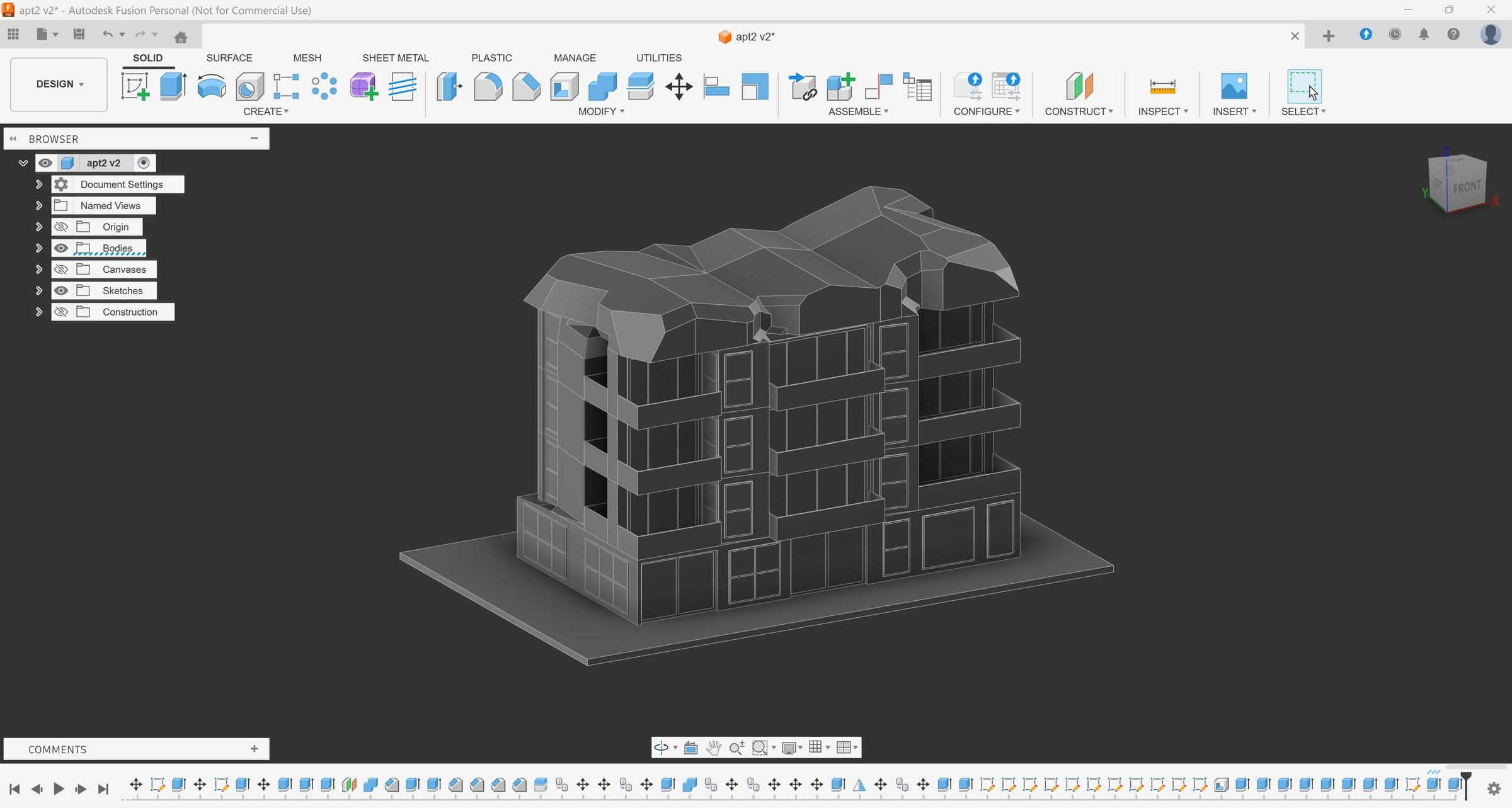Screen dimensions: 1512x808
Task: Select the Create Sketch tool
Action: [135, 86]
